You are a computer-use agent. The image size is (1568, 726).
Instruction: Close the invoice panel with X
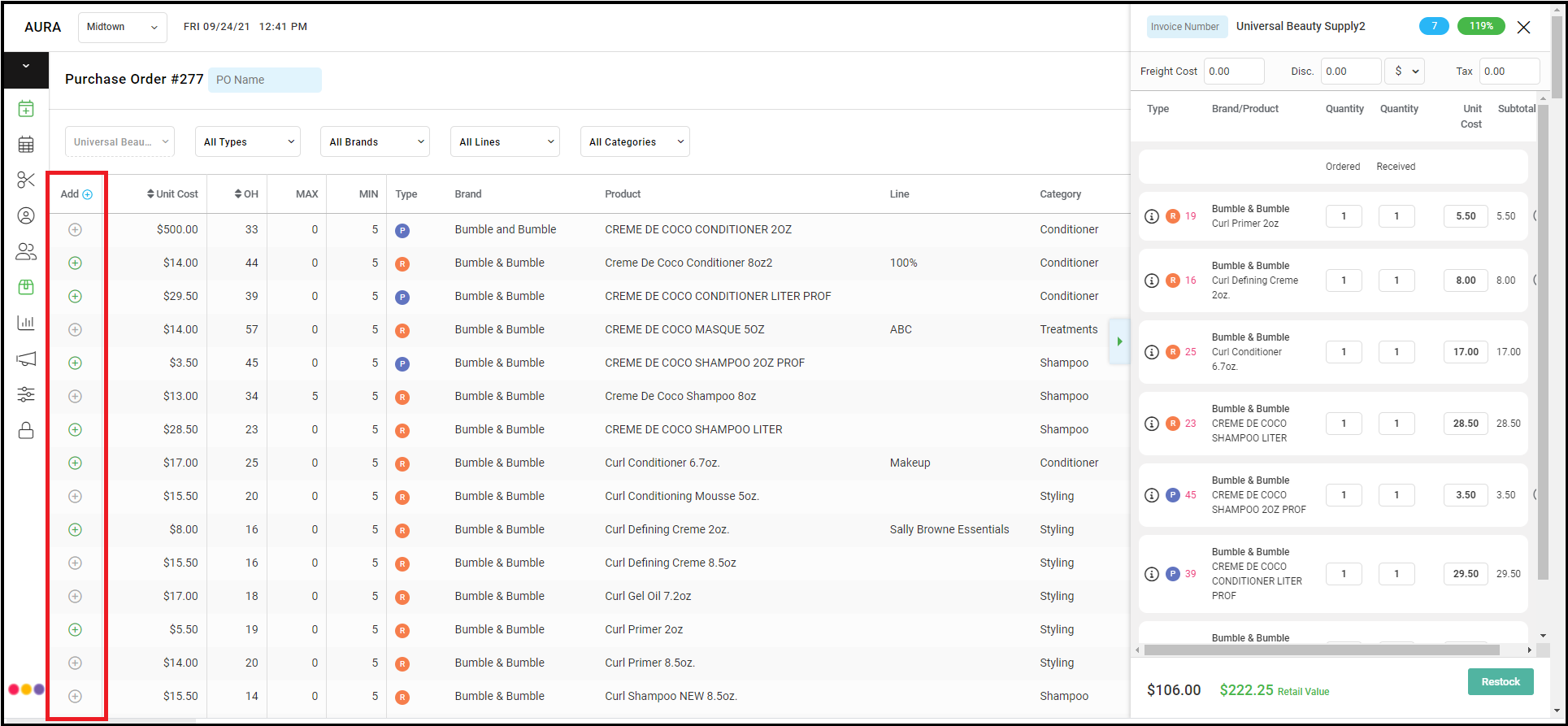1524,27
